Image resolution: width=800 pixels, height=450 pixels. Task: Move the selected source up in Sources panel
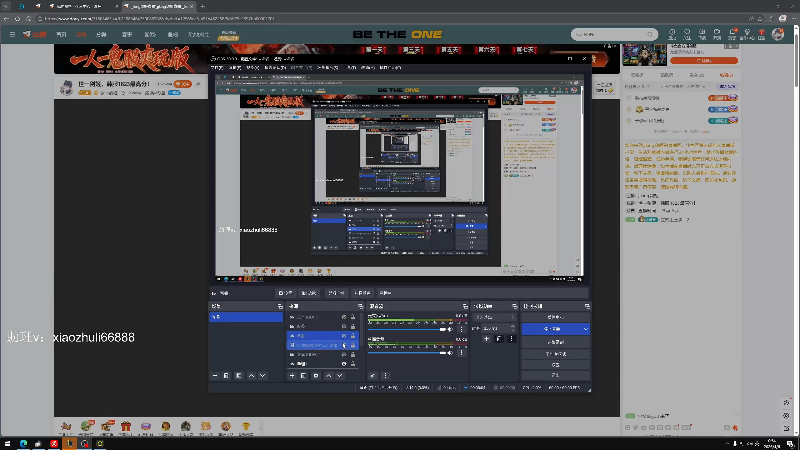(329, 376)
